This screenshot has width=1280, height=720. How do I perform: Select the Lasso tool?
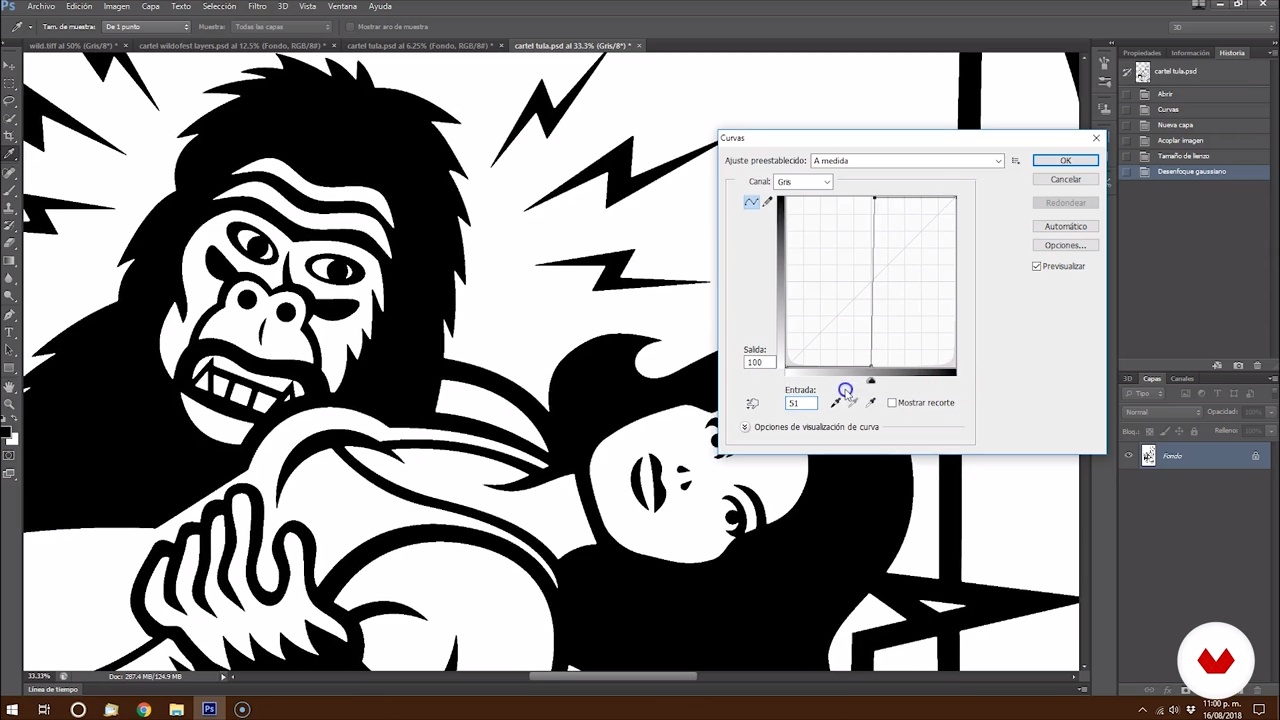[9, 101]
